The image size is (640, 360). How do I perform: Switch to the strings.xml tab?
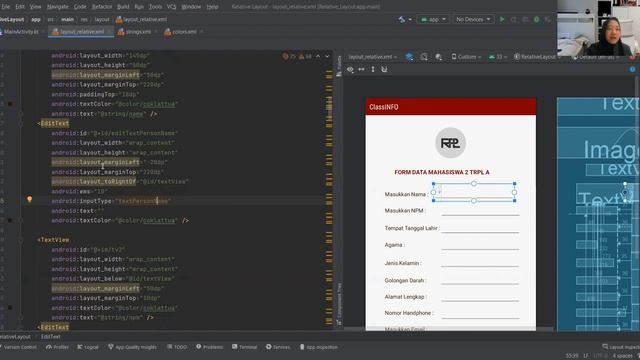click(x=138, y=31)
